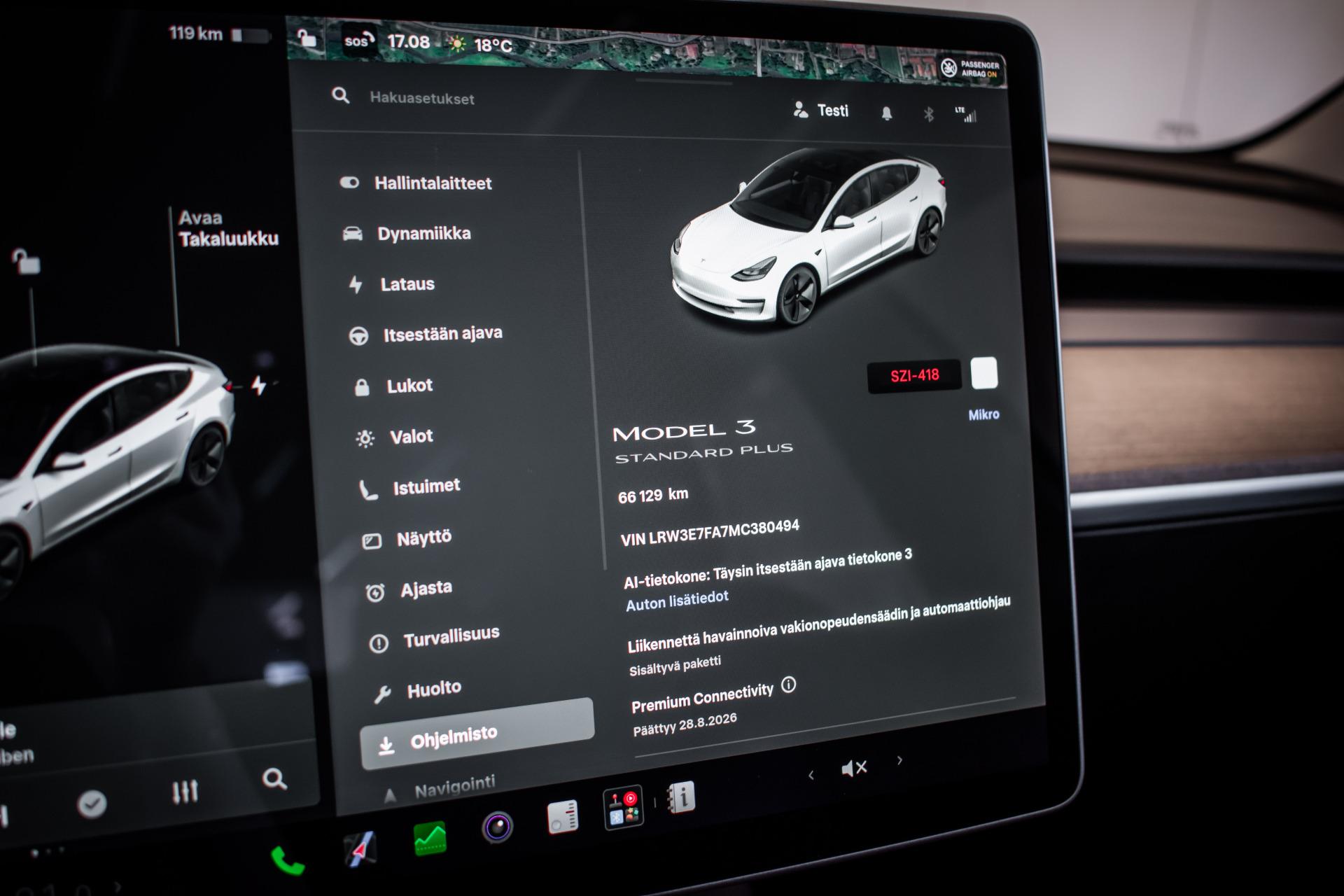The width and height of the screenshot is (1344, 896).
Task: Tap the SZI-418 license plate button
Action: coord(914,376)
